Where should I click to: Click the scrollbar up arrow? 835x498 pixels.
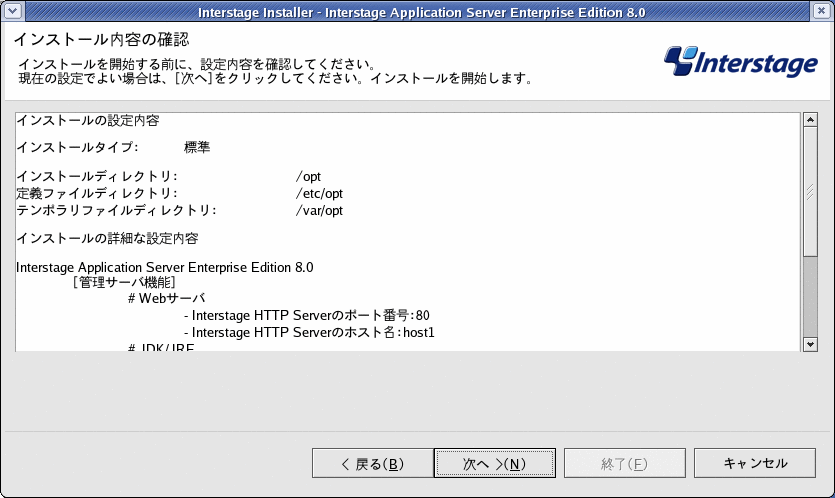(810, 120)
